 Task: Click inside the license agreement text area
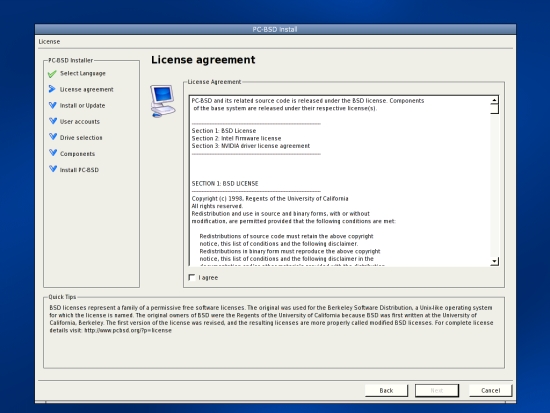coord(340,181)
